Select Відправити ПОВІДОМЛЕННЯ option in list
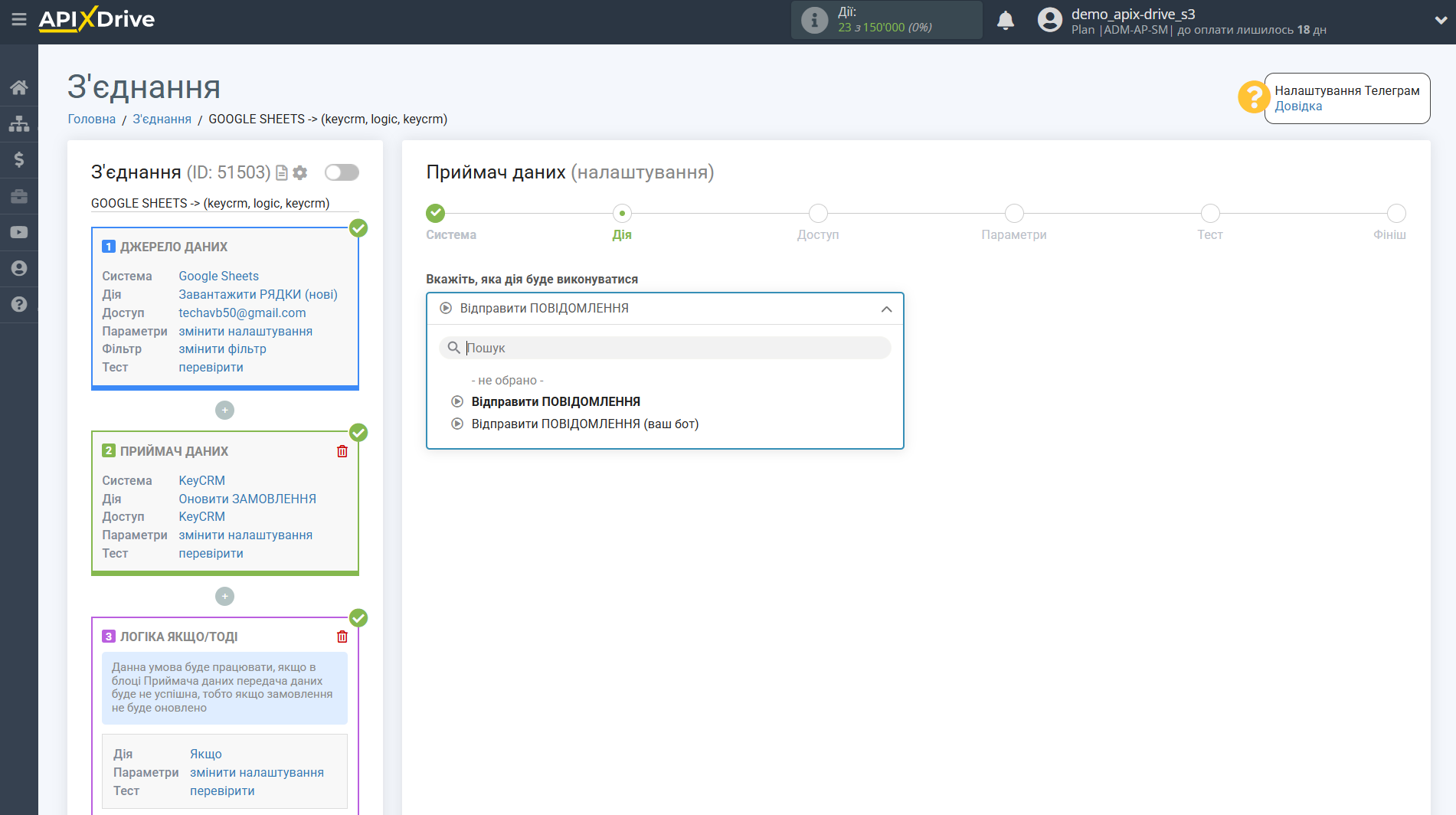The image size is (1456, 815). point(556,401)
